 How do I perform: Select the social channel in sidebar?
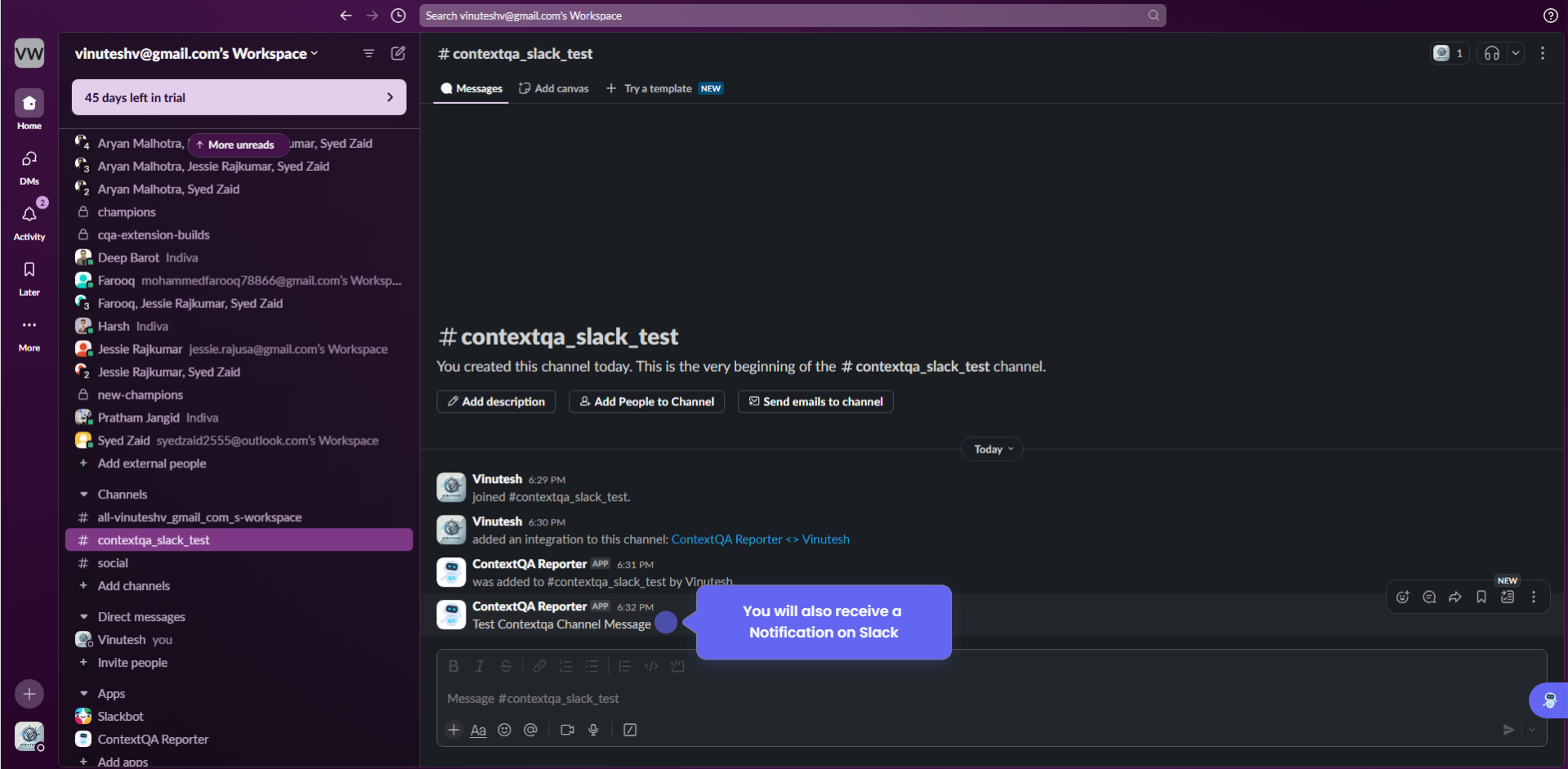click(113, 563)
